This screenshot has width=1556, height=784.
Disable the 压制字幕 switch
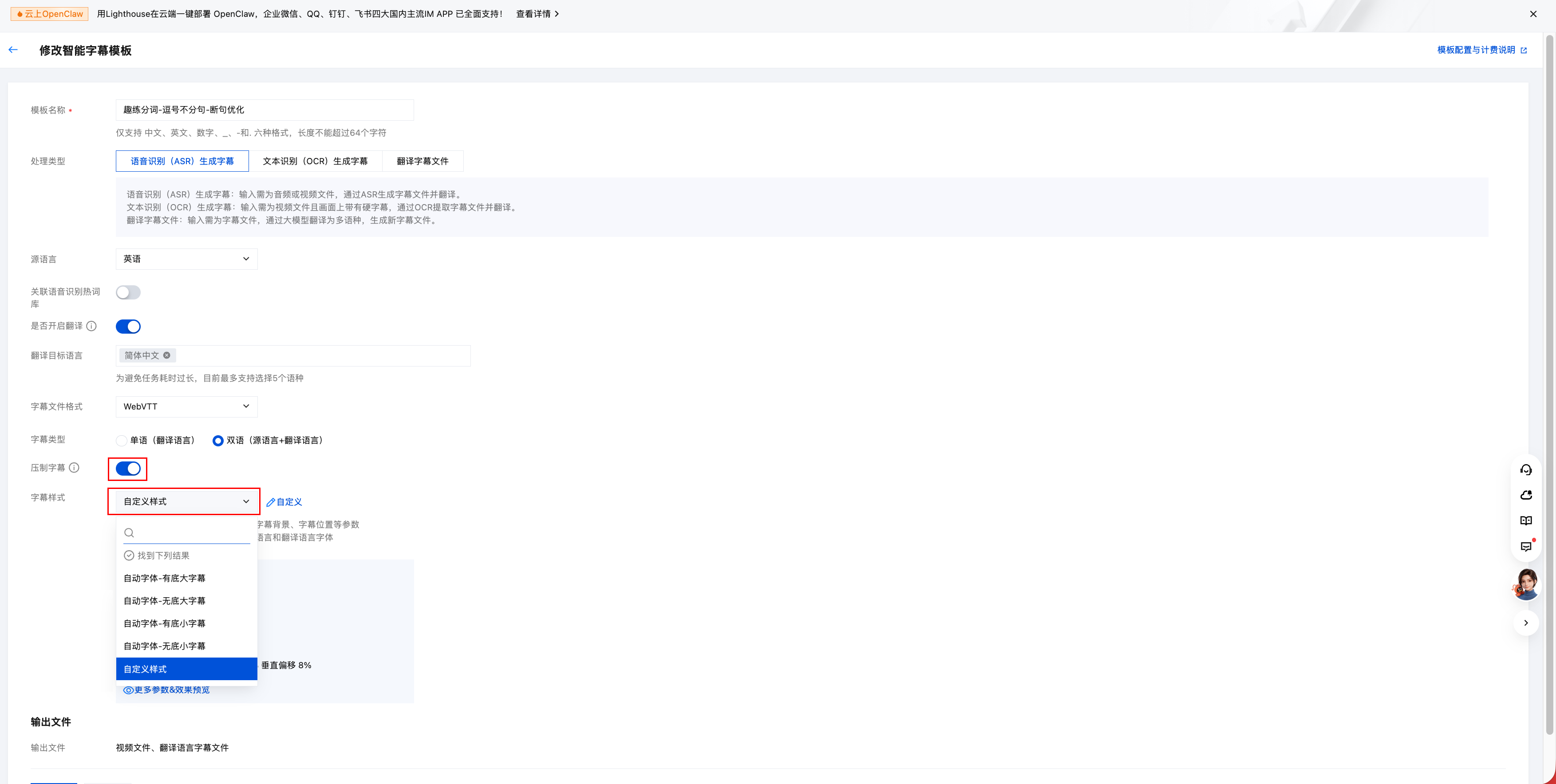point(128,468)
